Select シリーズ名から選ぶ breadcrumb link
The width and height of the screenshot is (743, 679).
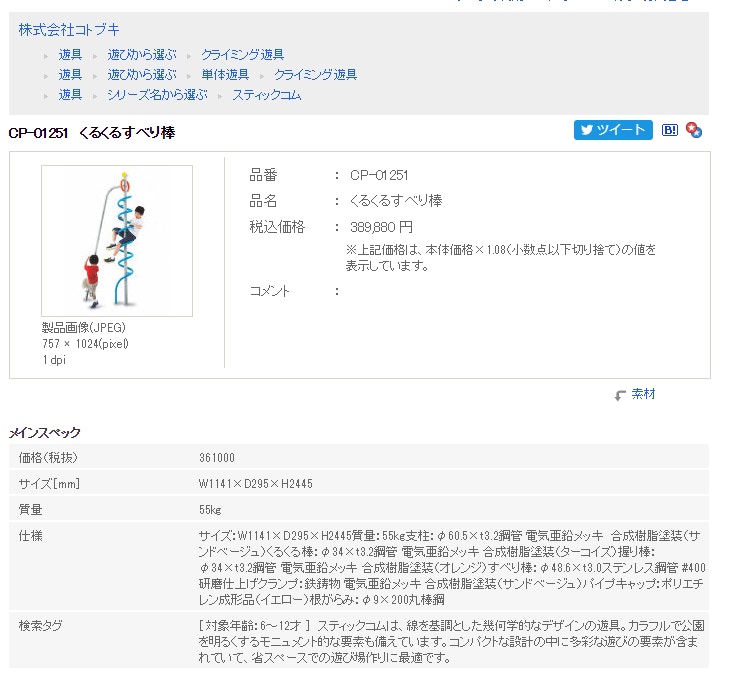[x=157, y=95]
